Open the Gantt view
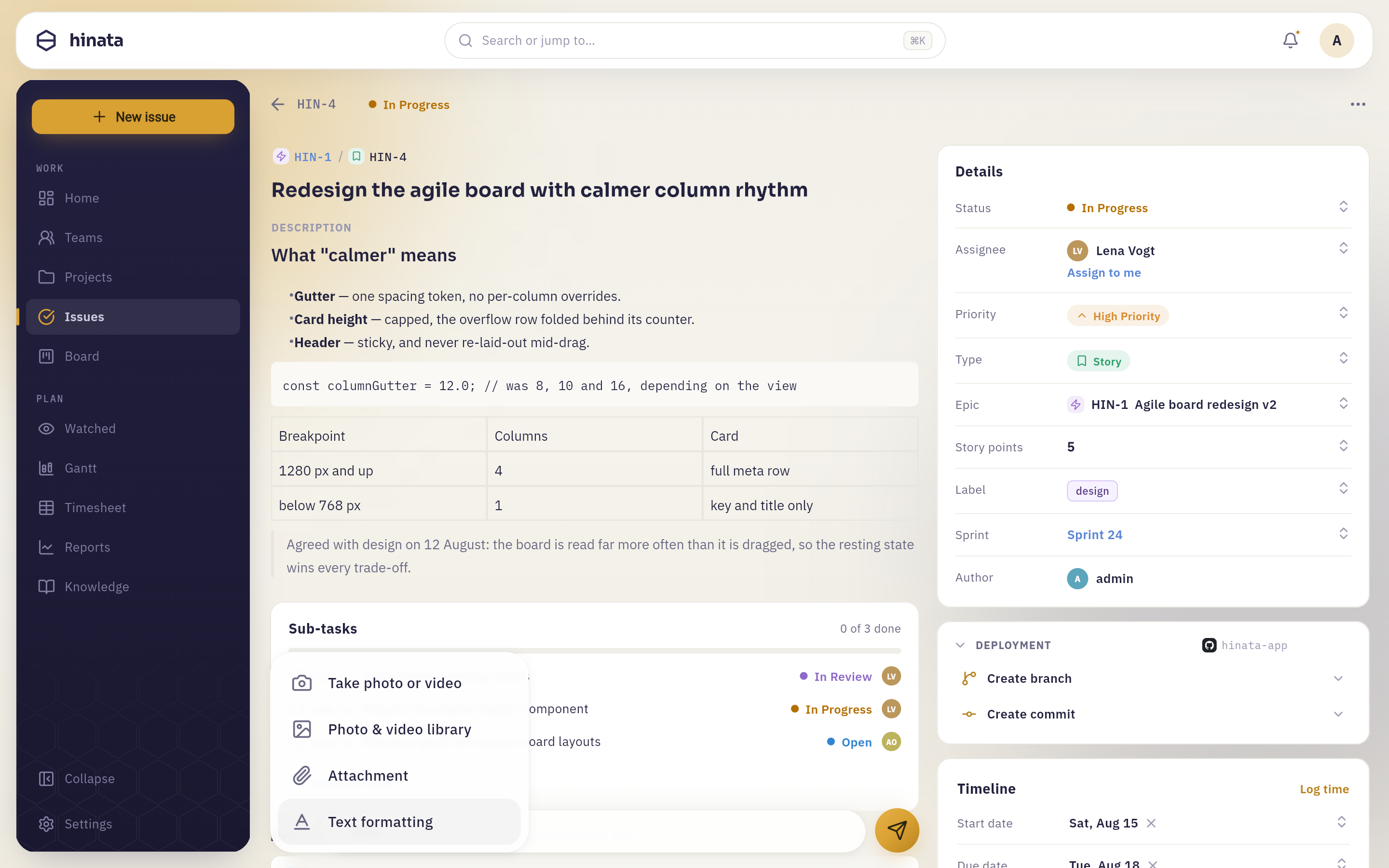Viewport: 1389px width, 868px height. pos(133,468)
